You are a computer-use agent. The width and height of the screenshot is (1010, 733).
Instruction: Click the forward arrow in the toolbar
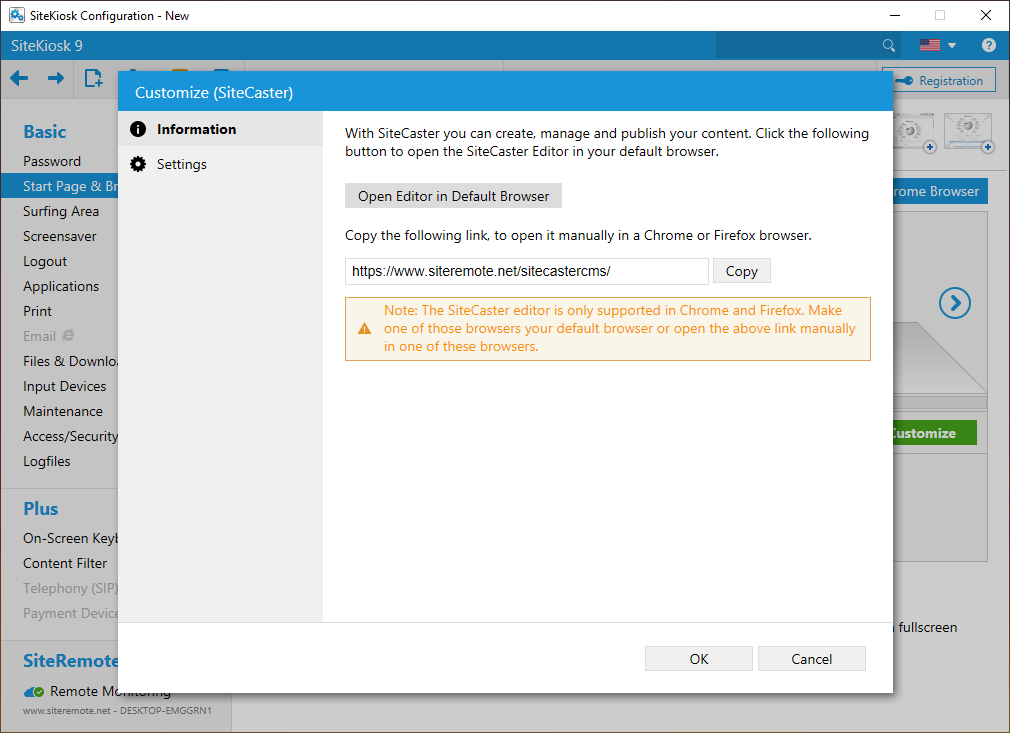click(x=56, y=79)
